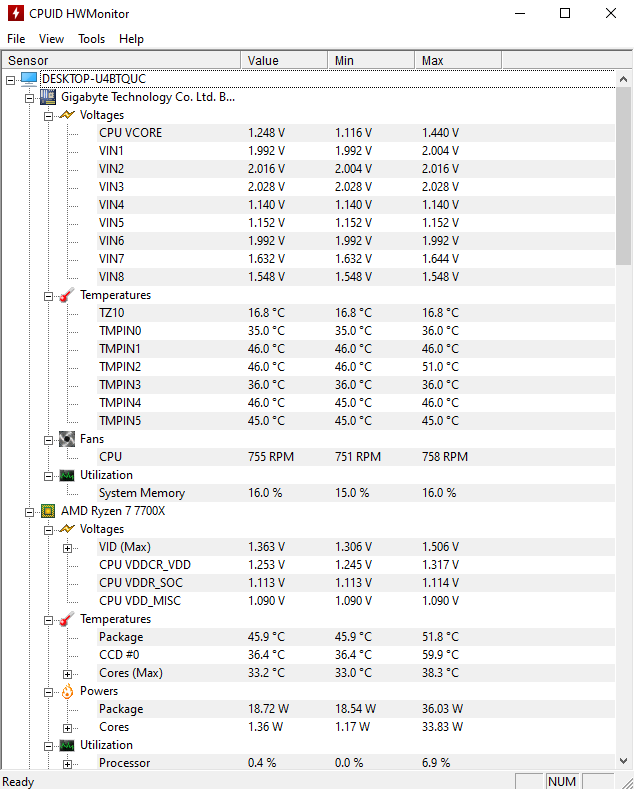Expand the Cores power entry
The height and width of the screenshot is (789, 634).
(67, 728)
